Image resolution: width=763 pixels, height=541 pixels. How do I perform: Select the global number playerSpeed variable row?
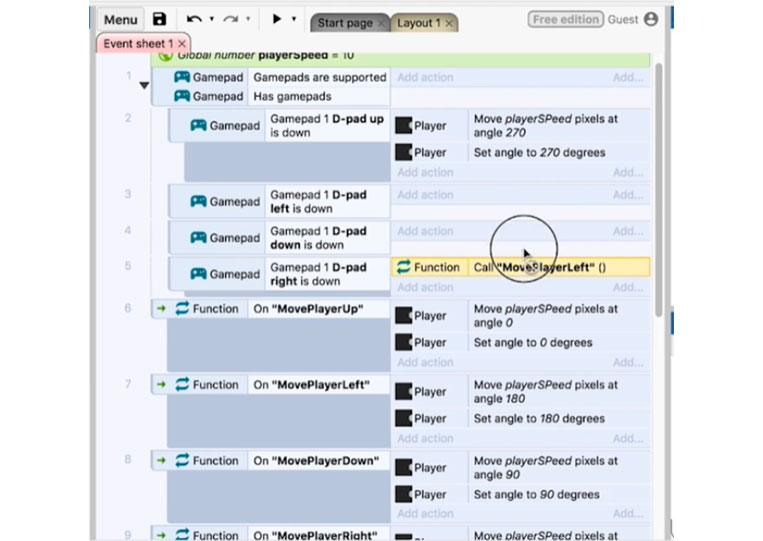click(x=400, y=59)
